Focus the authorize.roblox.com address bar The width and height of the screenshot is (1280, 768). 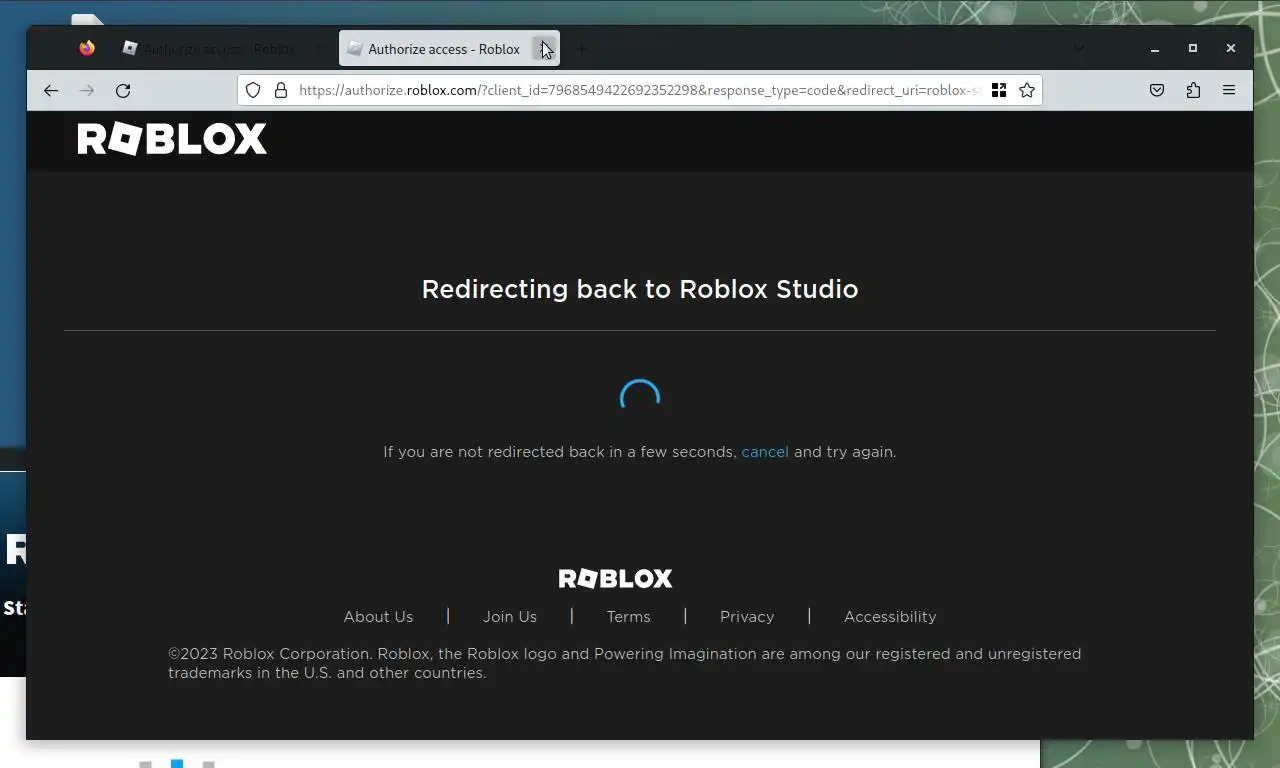point(638,90)
